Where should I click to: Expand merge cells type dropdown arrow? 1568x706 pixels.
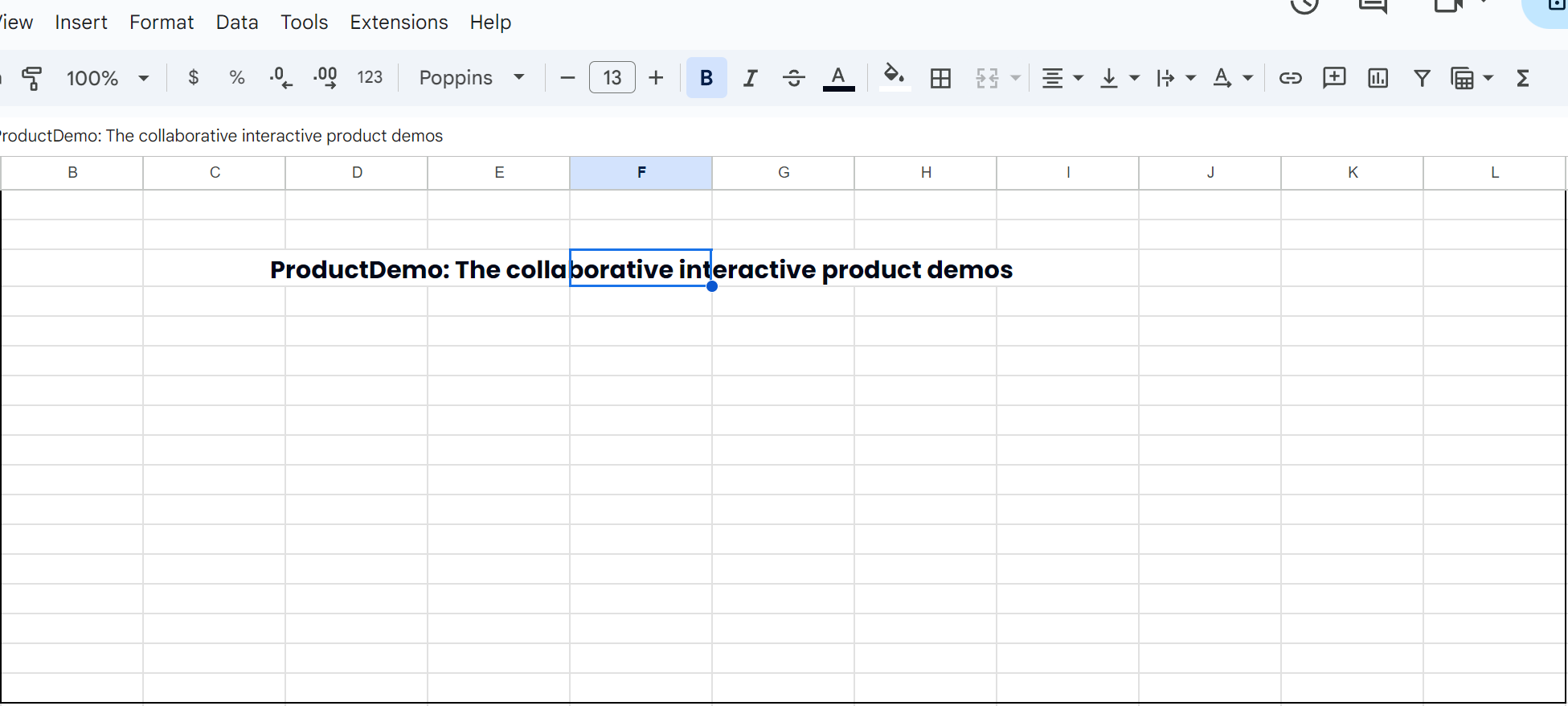tap(1016, 78)
